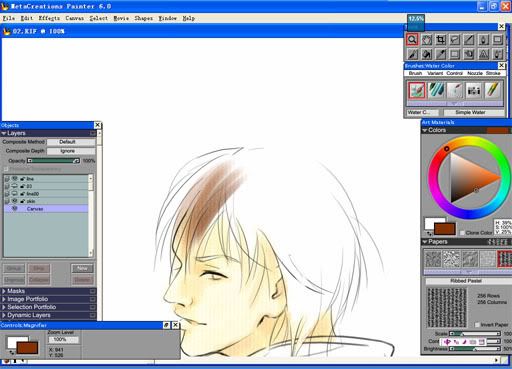Screen dimensions: 512x369
Task: Open the 'Simple Water' variant dropdown
Action: [474, 112]
